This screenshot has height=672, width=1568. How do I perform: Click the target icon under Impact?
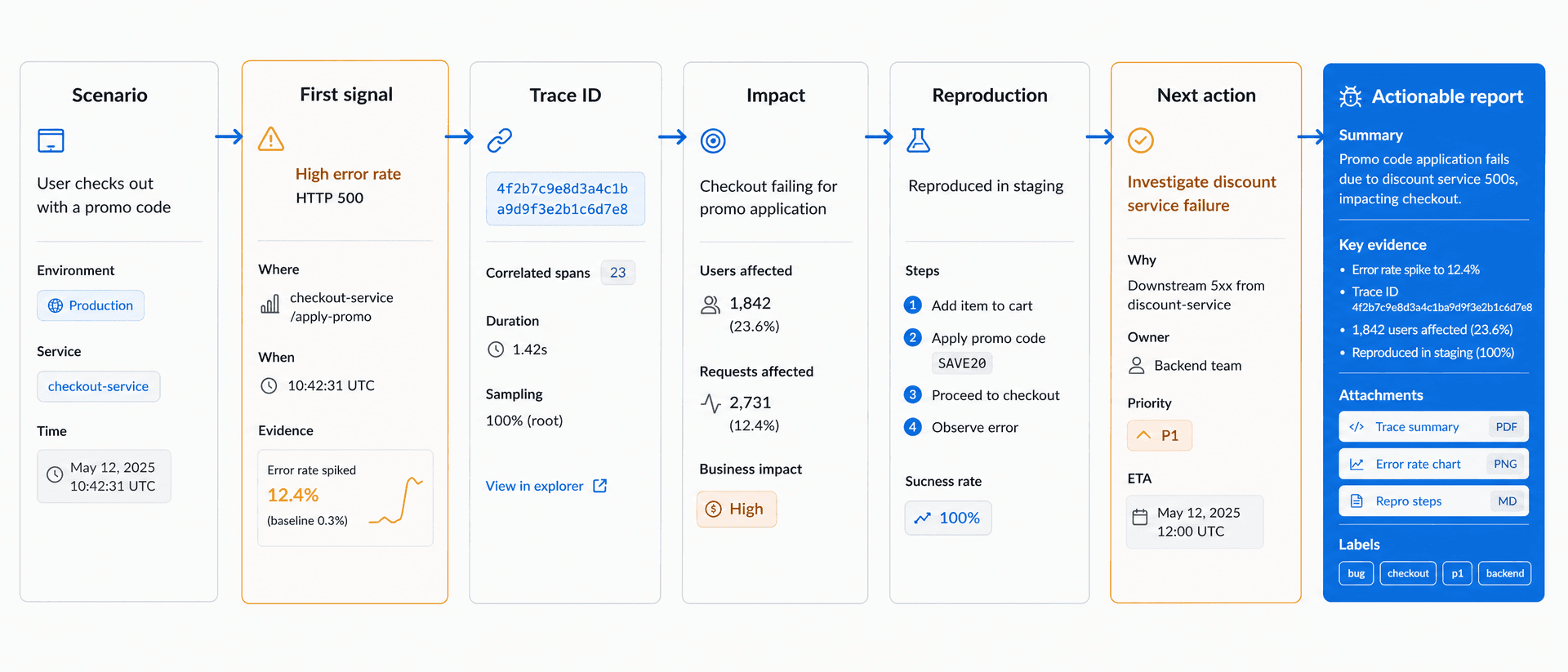(x=713, y=141)
